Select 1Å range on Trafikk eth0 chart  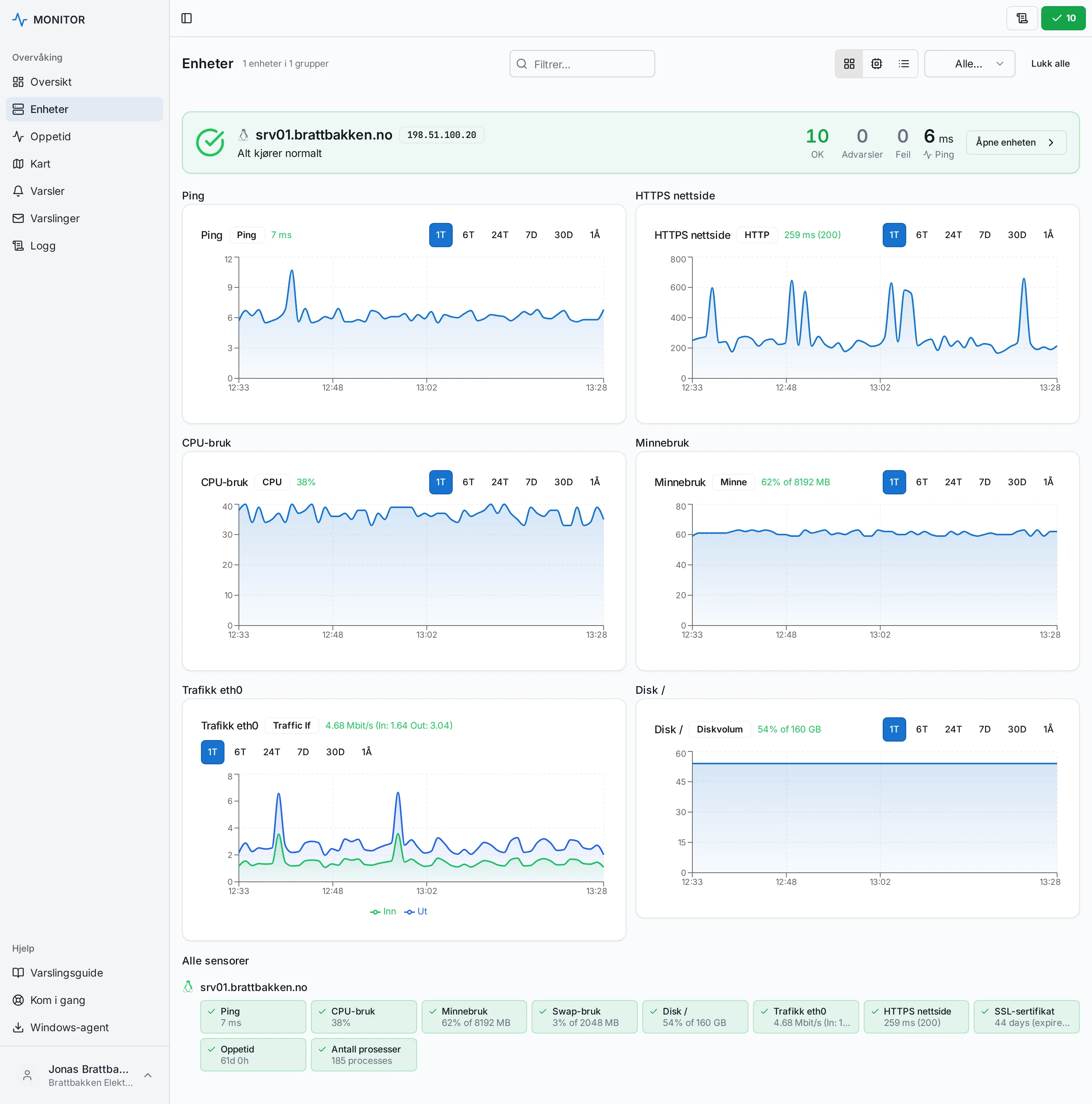click(x=366, y=752)
